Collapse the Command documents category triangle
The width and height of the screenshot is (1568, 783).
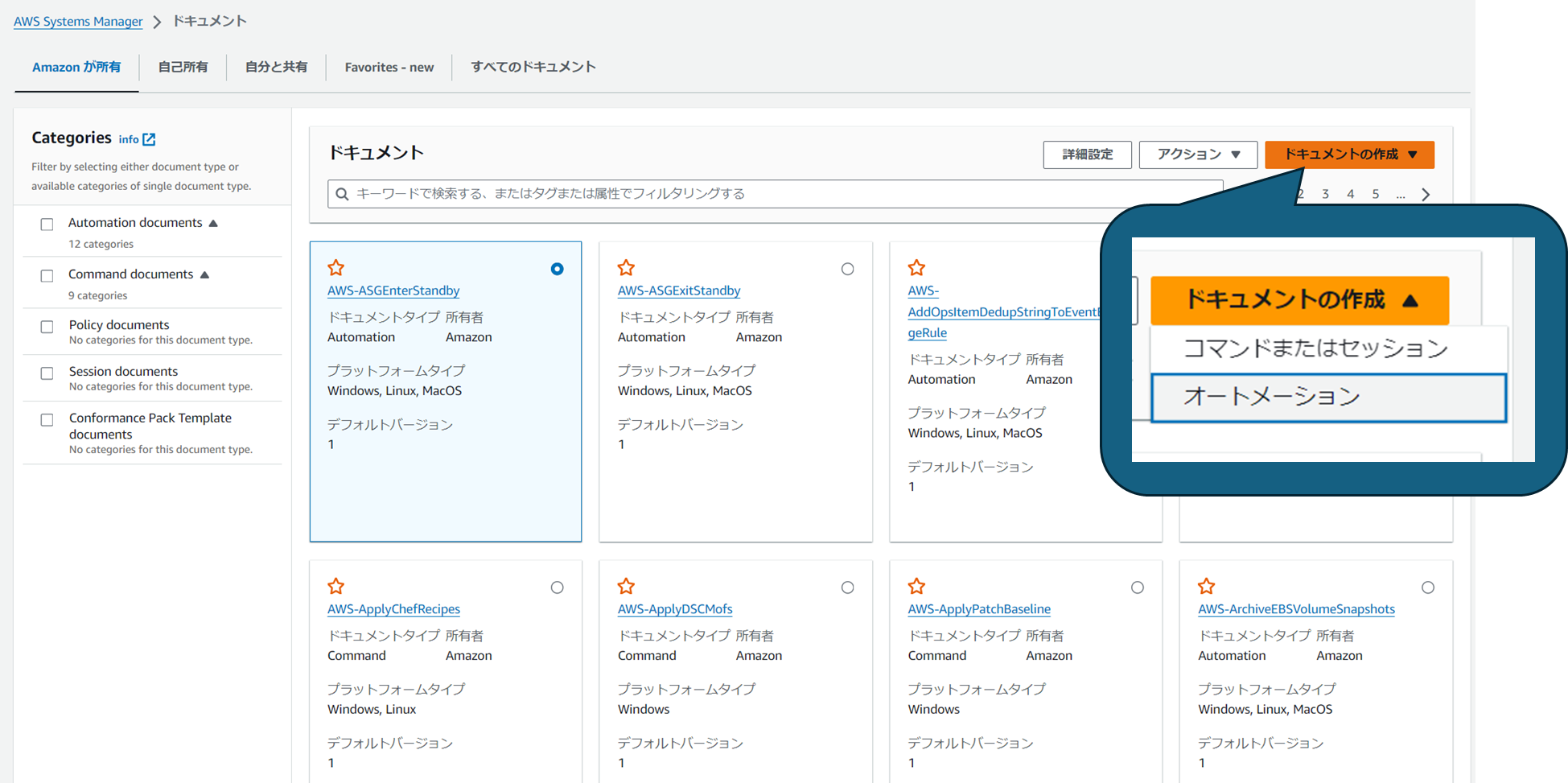point(204,274)
